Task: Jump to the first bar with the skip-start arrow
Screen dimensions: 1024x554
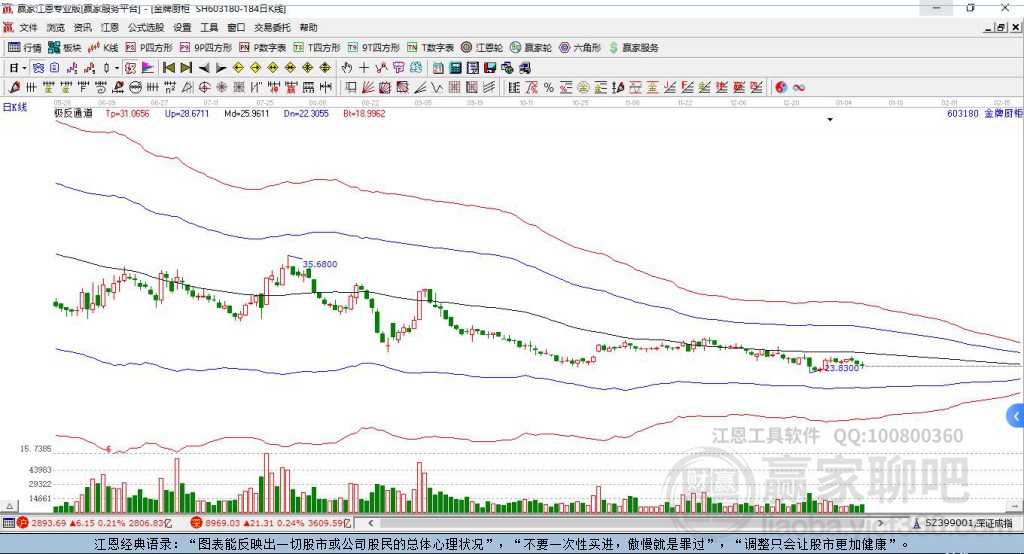Action: pyautogui.click(x=168, y=68)
